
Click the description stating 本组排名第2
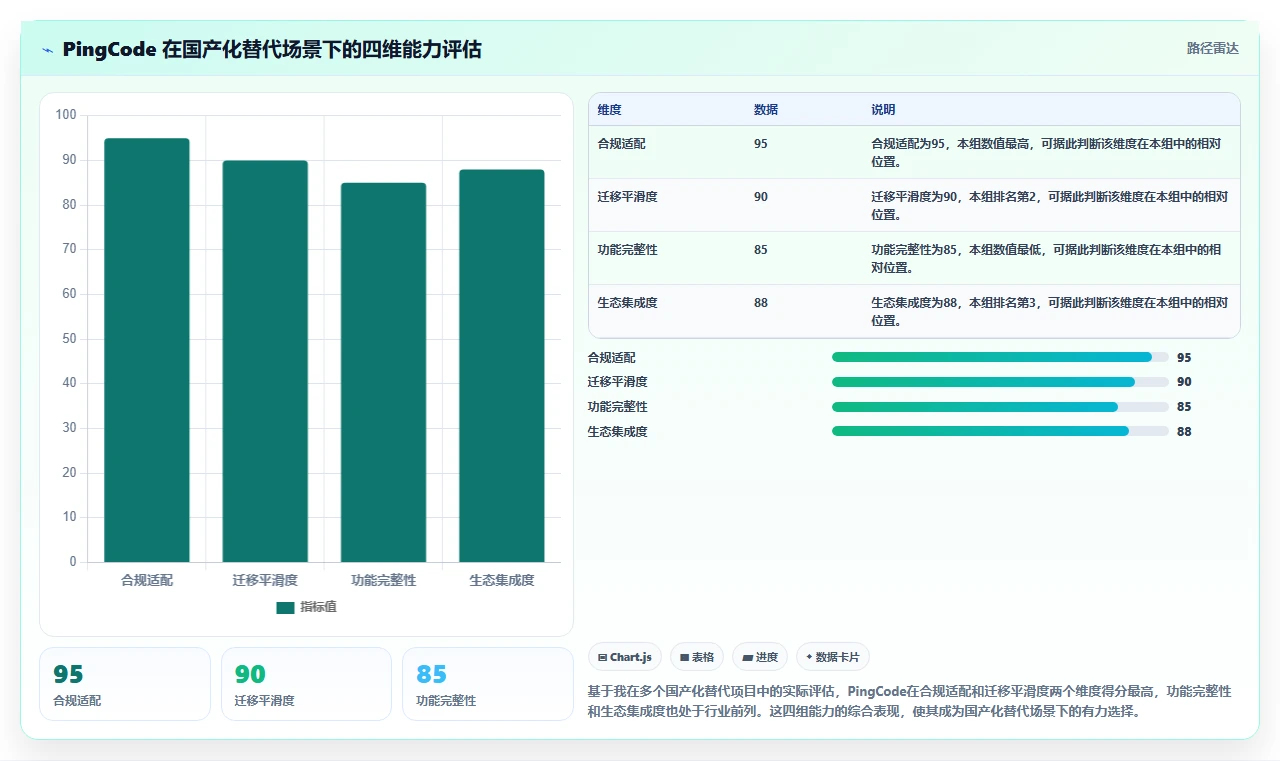pyautogui.click(x=1049, y=205)
